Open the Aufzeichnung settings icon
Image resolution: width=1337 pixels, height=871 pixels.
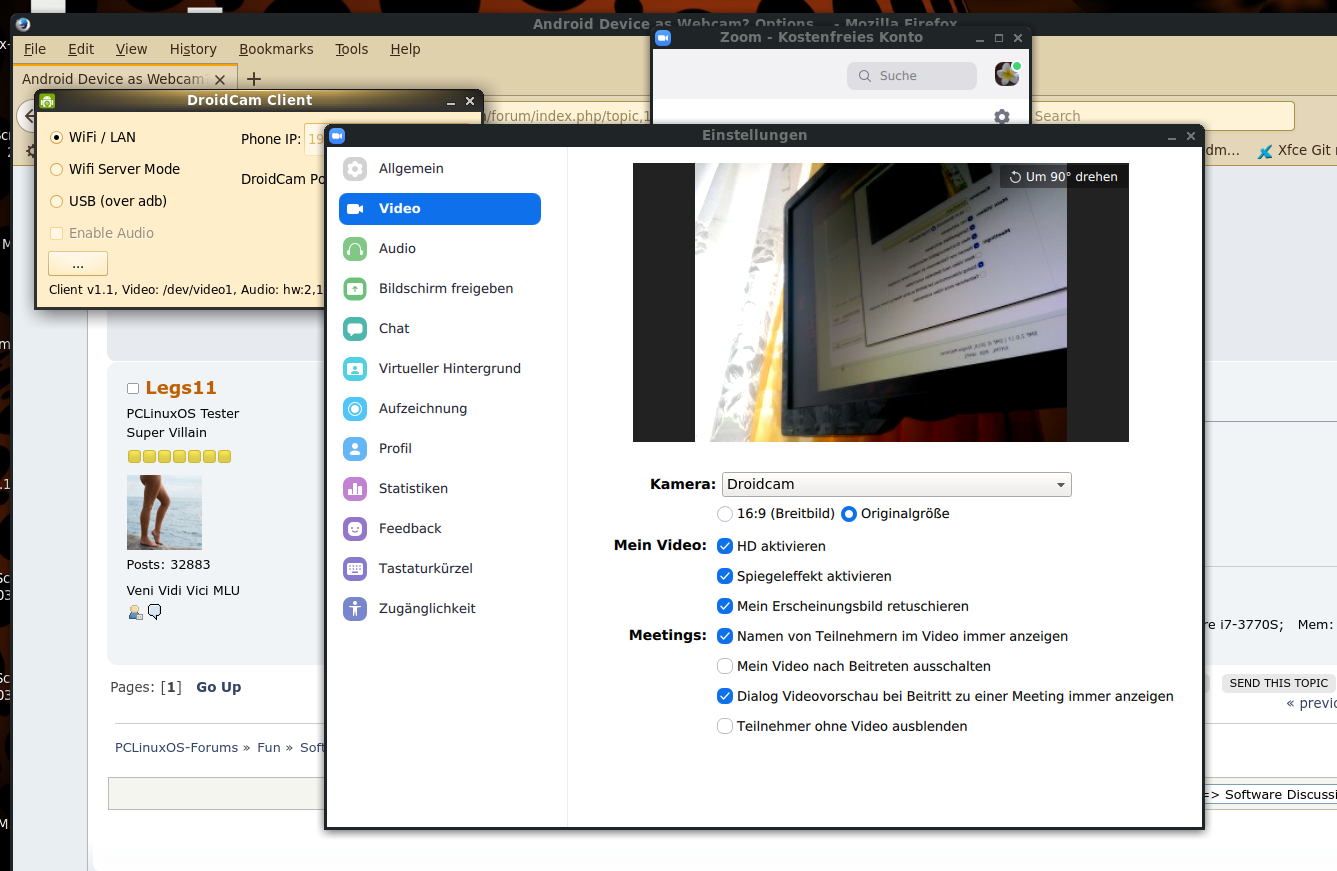[x=355, y=409]
